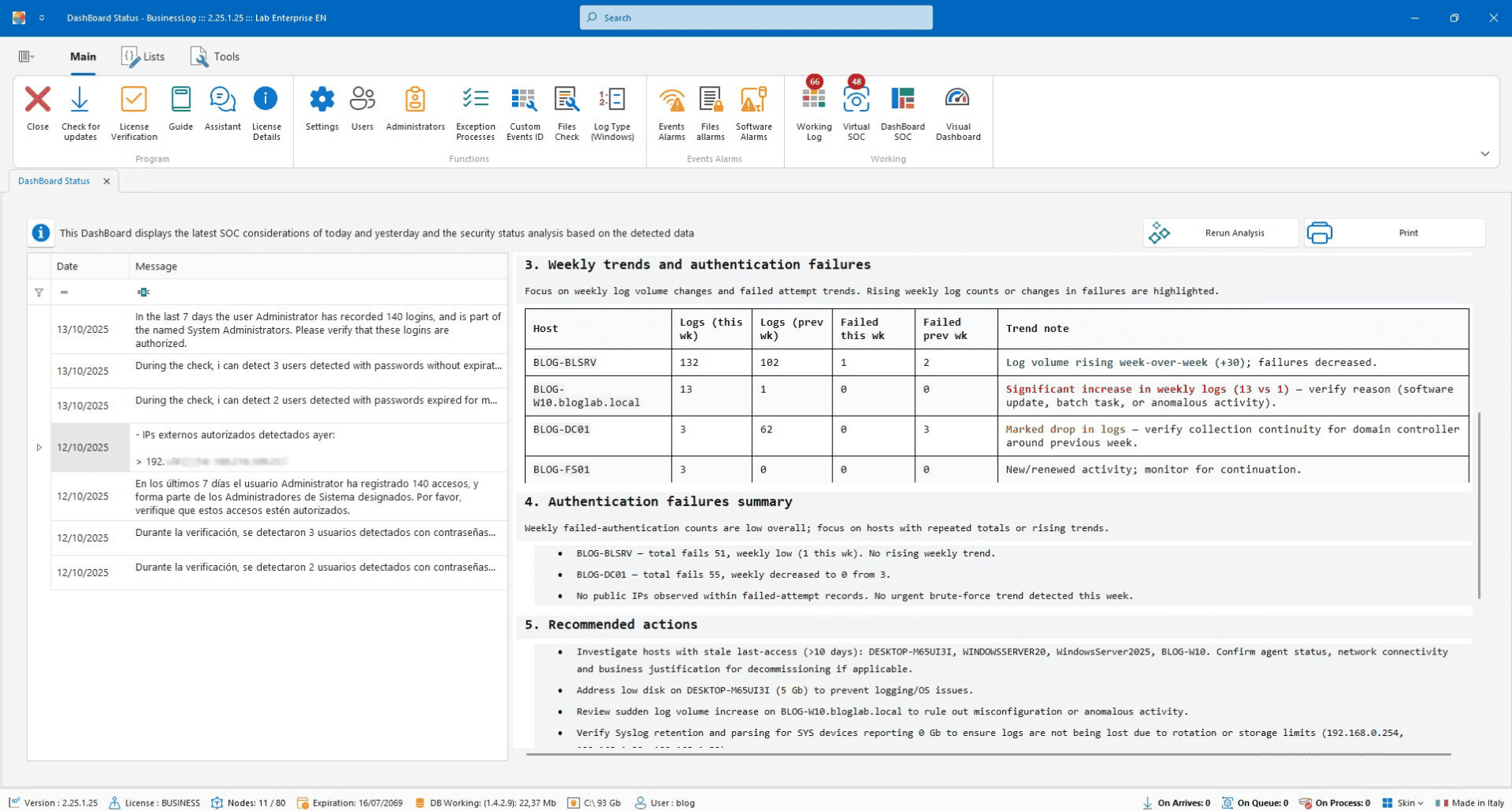Open the quick access dropdown in title bar

(42, 17)
